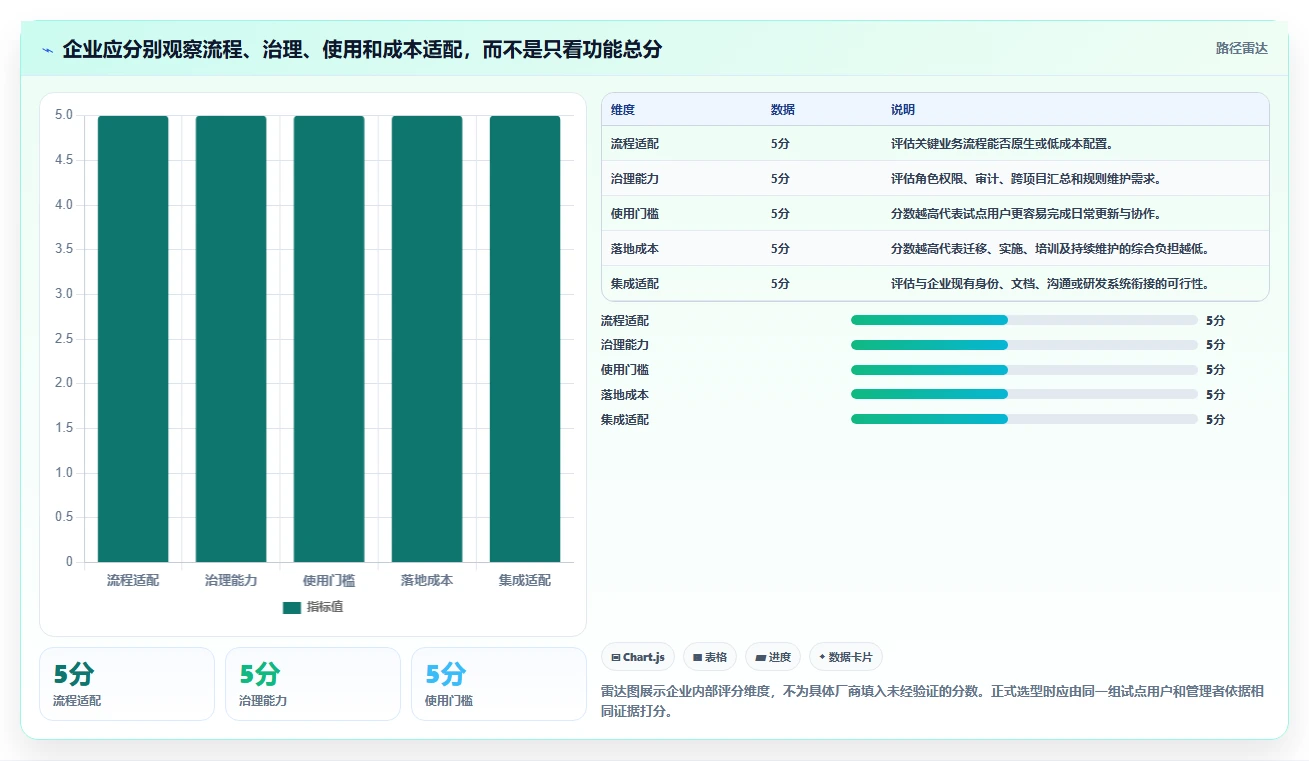Viewport: 1309px width, 761px height.
Task: Click the 流程适配 bar in chart
Action: pos(133,339)
